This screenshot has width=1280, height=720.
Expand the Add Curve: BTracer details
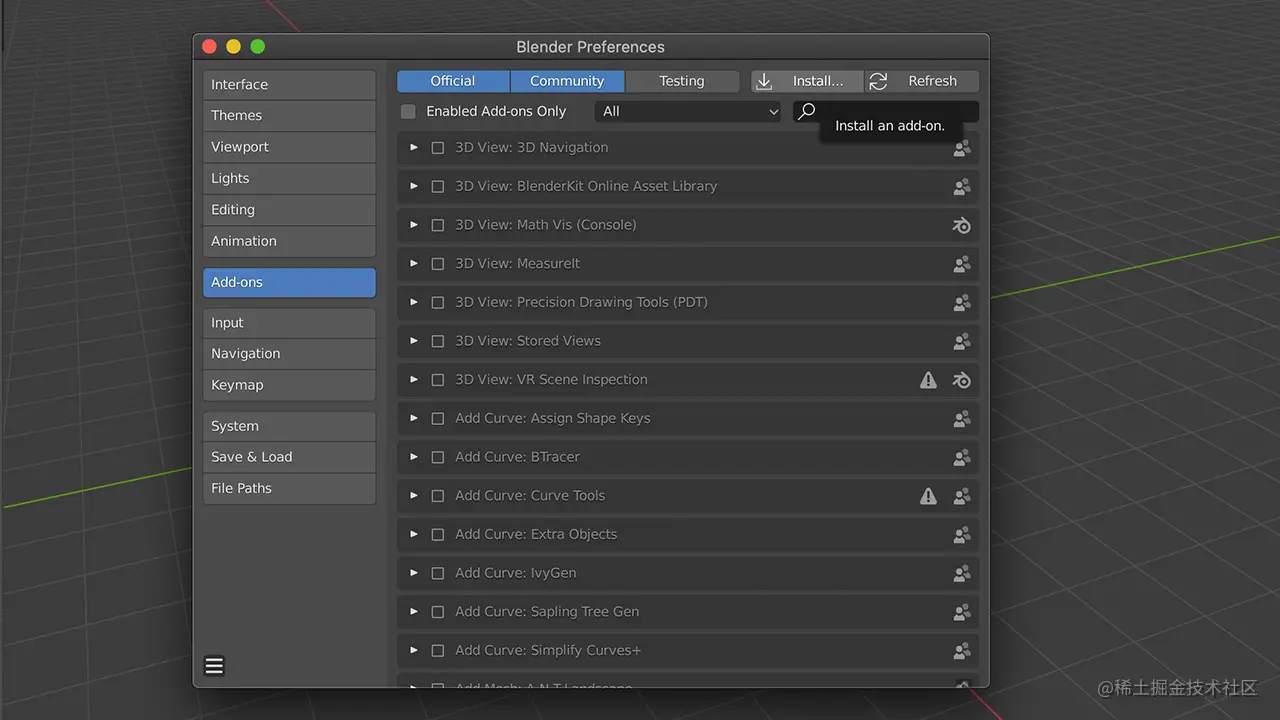414,457
